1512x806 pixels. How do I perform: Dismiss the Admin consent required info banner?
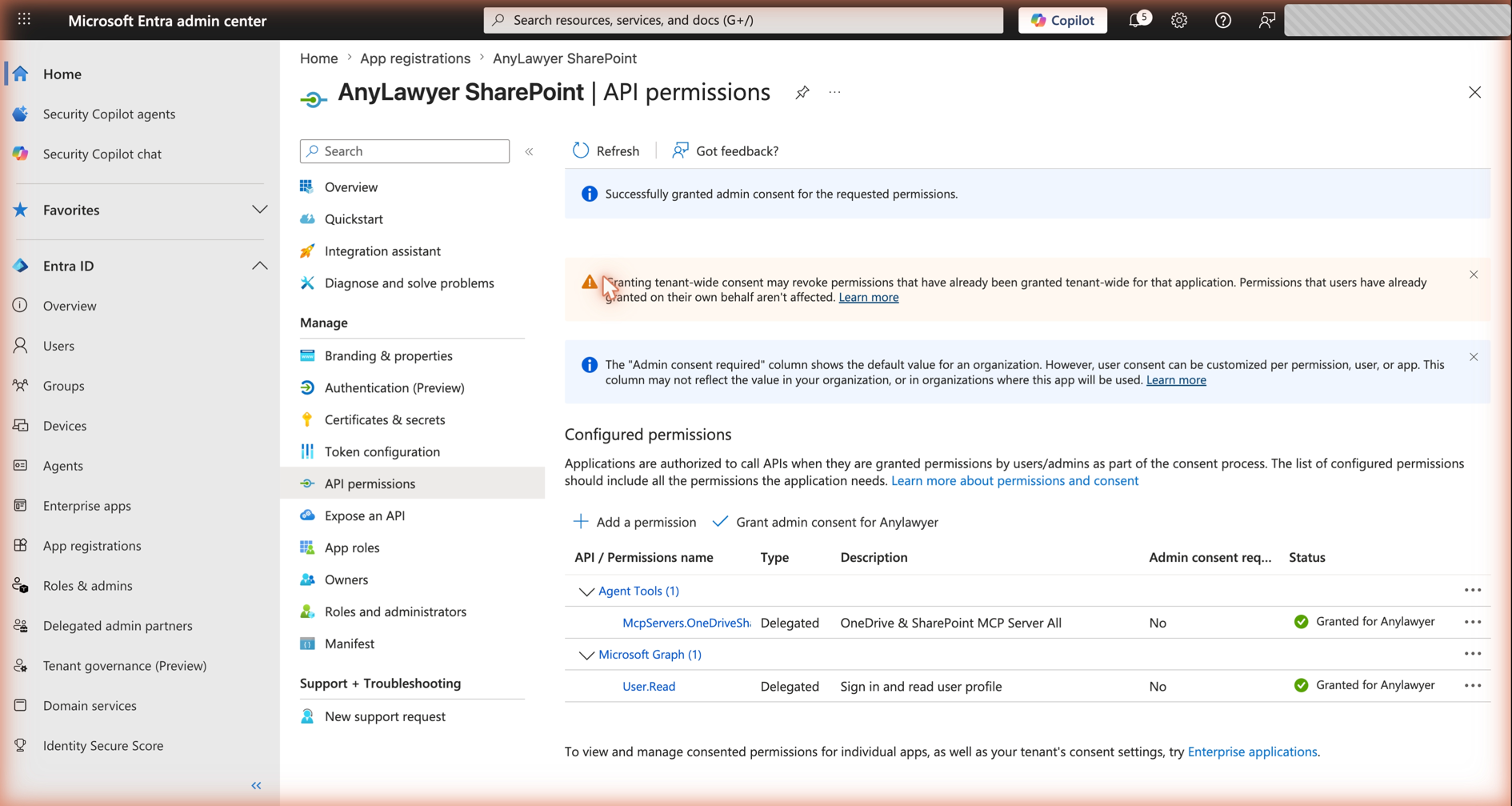tap(1474, 357)
